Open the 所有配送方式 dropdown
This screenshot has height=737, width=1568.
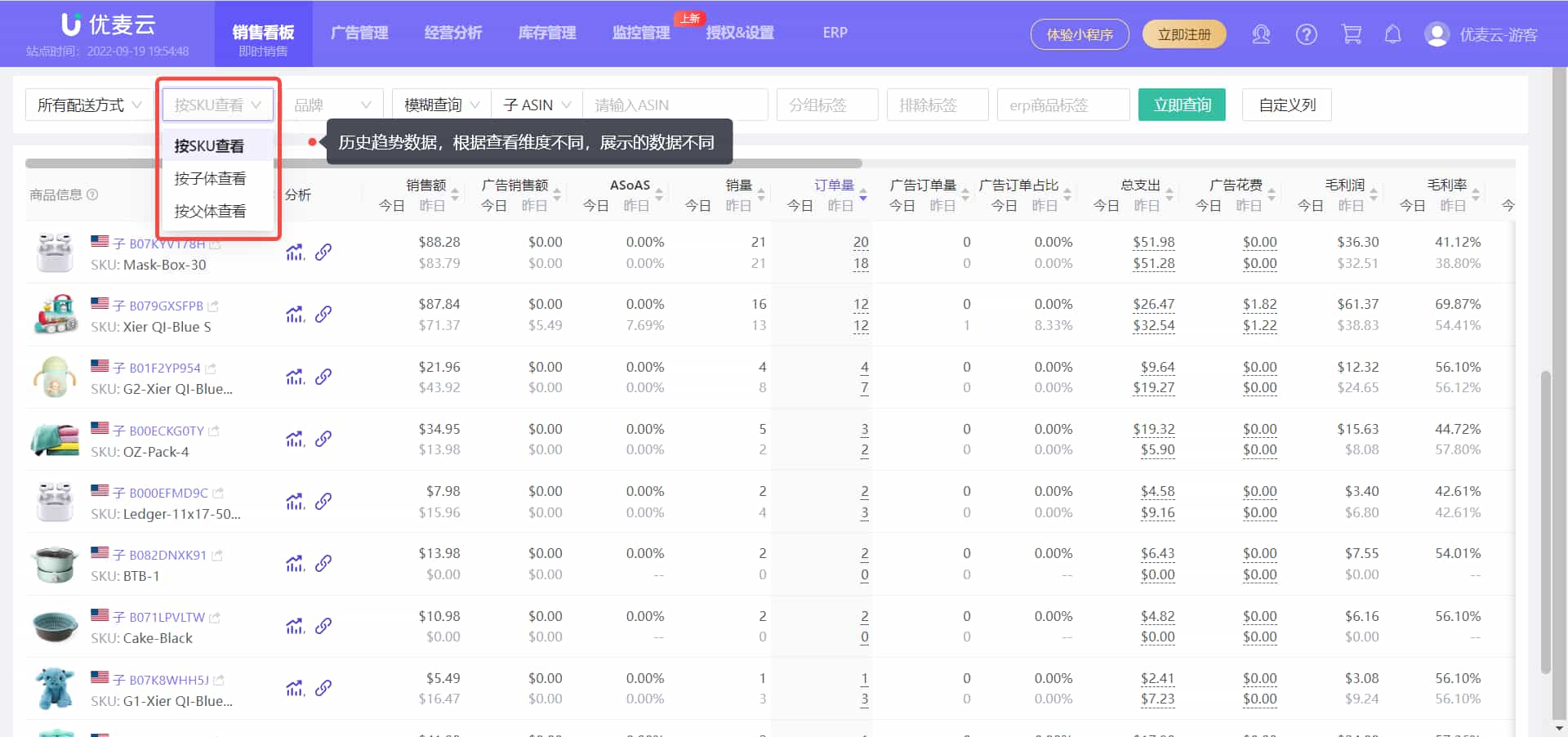tap(87, 105)
